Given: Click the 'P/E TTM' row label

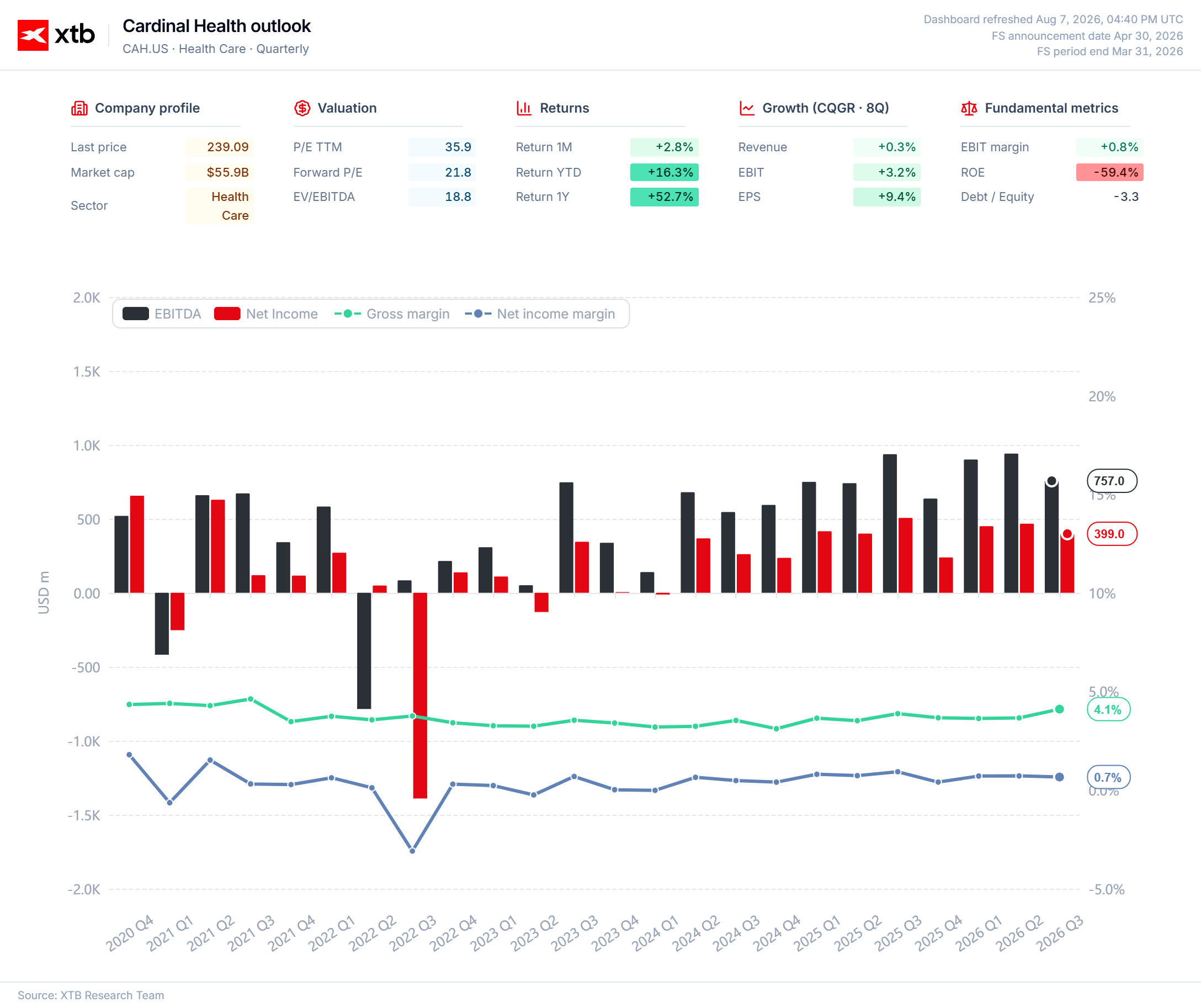Looking at the screenshot, I should coord(317,147).
